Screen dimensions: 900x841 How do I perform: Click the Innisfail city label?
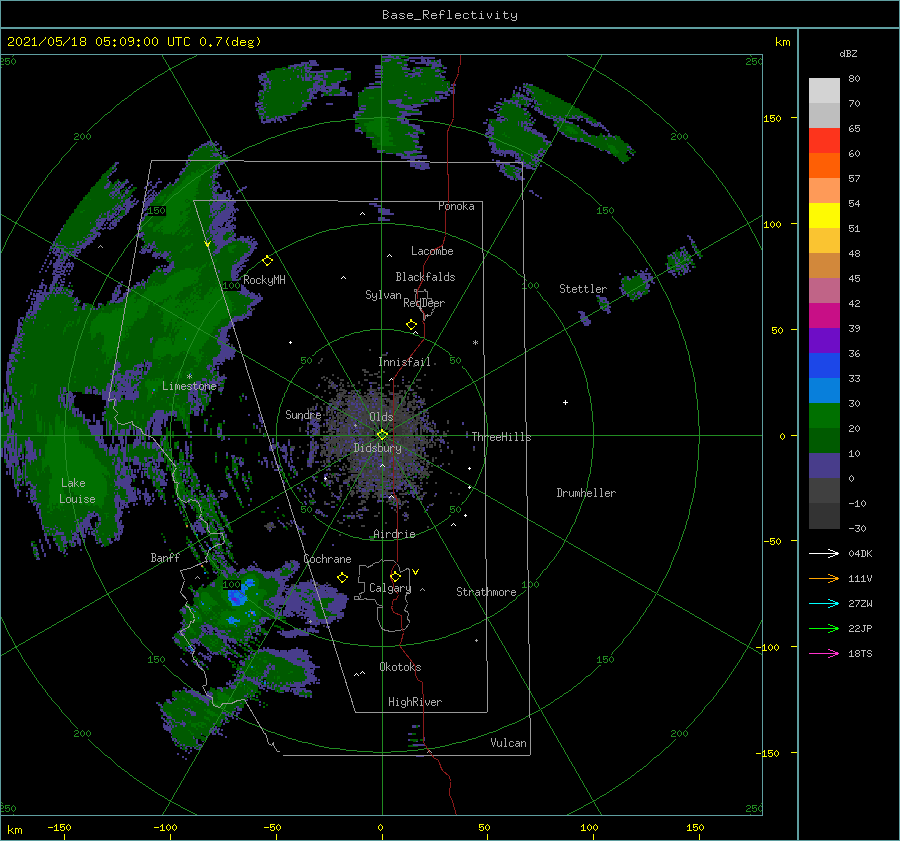coord(405,362)
